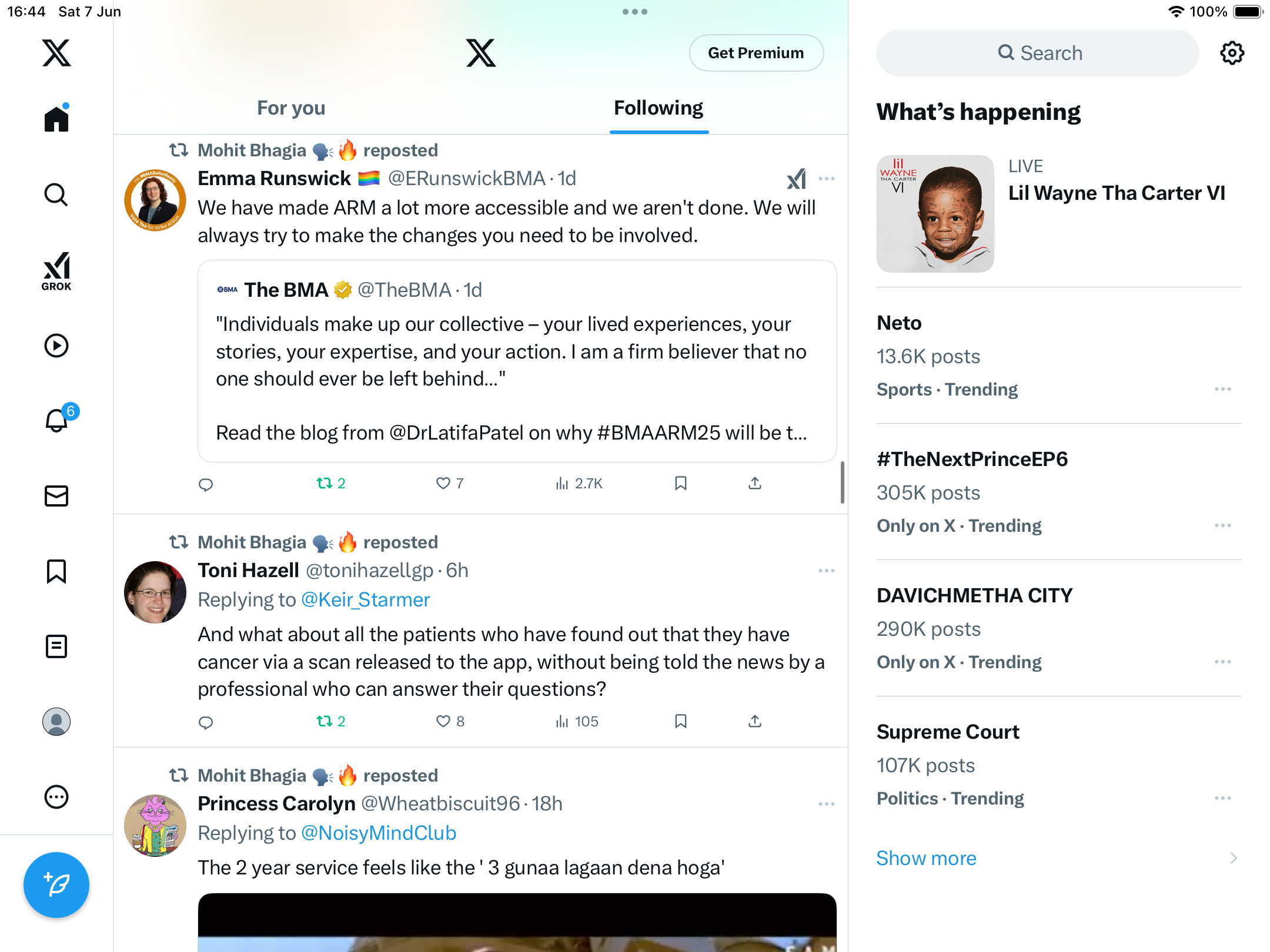Screen dimensions: 1270x952
Task: Open options for Neto trending topic
Action: [x=1223, y=389]
